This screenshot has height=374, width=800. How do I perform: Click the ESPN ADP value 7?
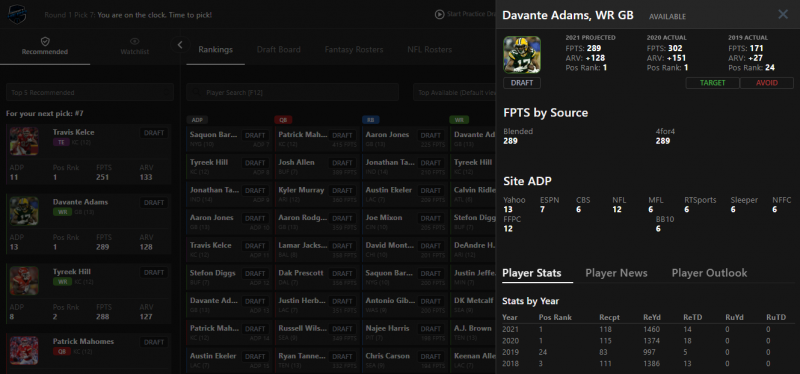[x=542, y=209]
